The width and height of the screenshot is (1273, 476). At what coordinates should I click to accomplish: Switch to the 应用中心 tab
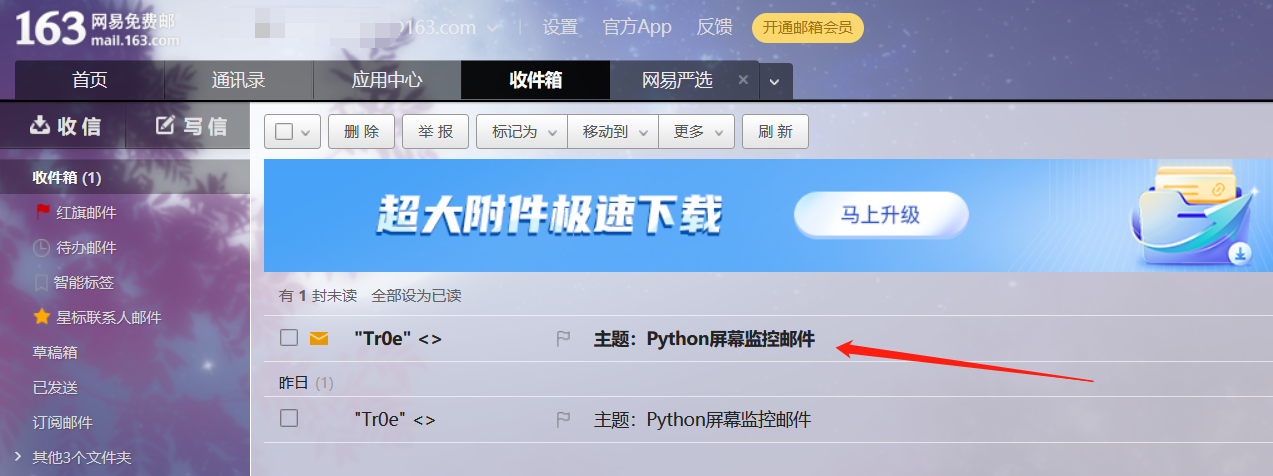[x=387, y=80]
